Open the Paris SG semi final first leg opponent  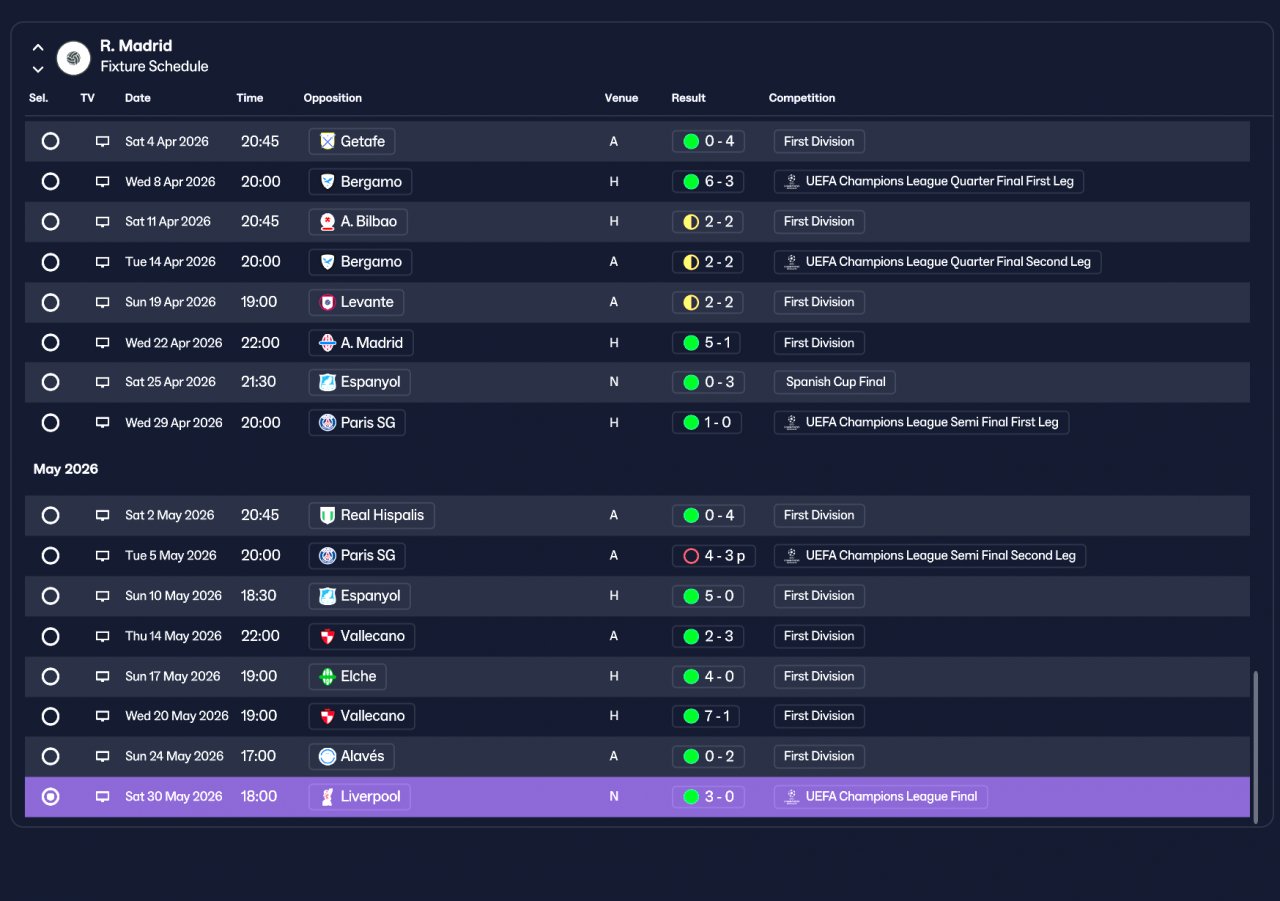coord(357,423)
